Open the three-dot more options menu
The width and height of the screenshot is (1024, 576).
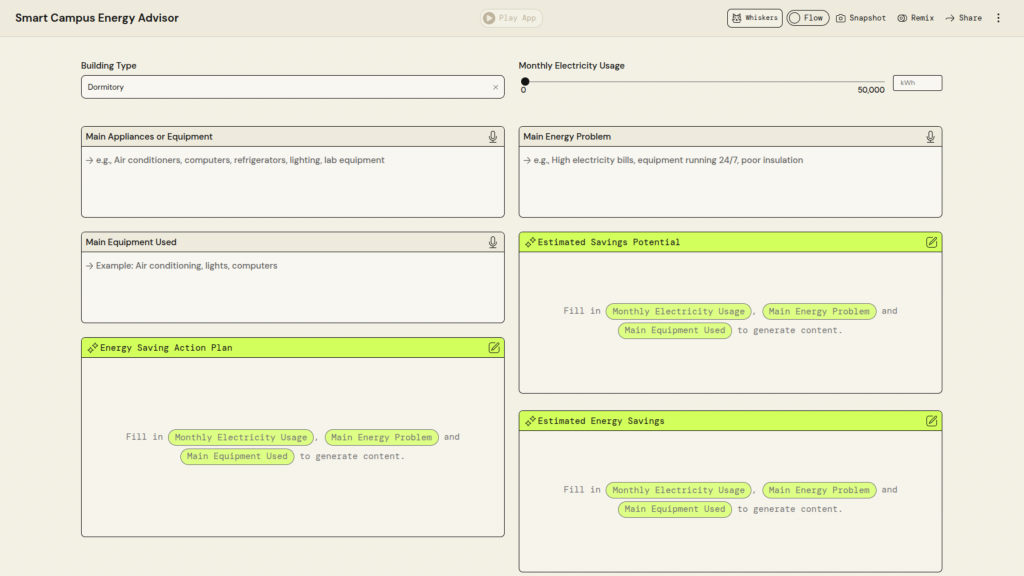point(998,18)
